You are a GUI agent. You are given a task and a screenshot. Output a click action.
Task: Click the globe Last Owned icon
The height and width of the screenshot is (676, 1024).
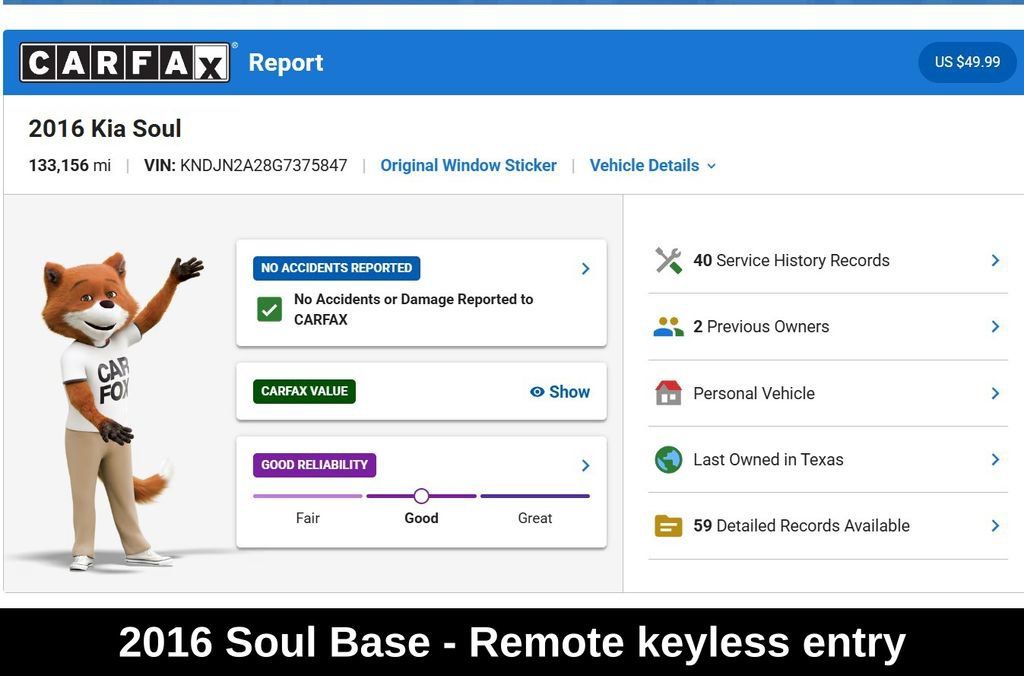pyautogui.click(x=668, y=460)
